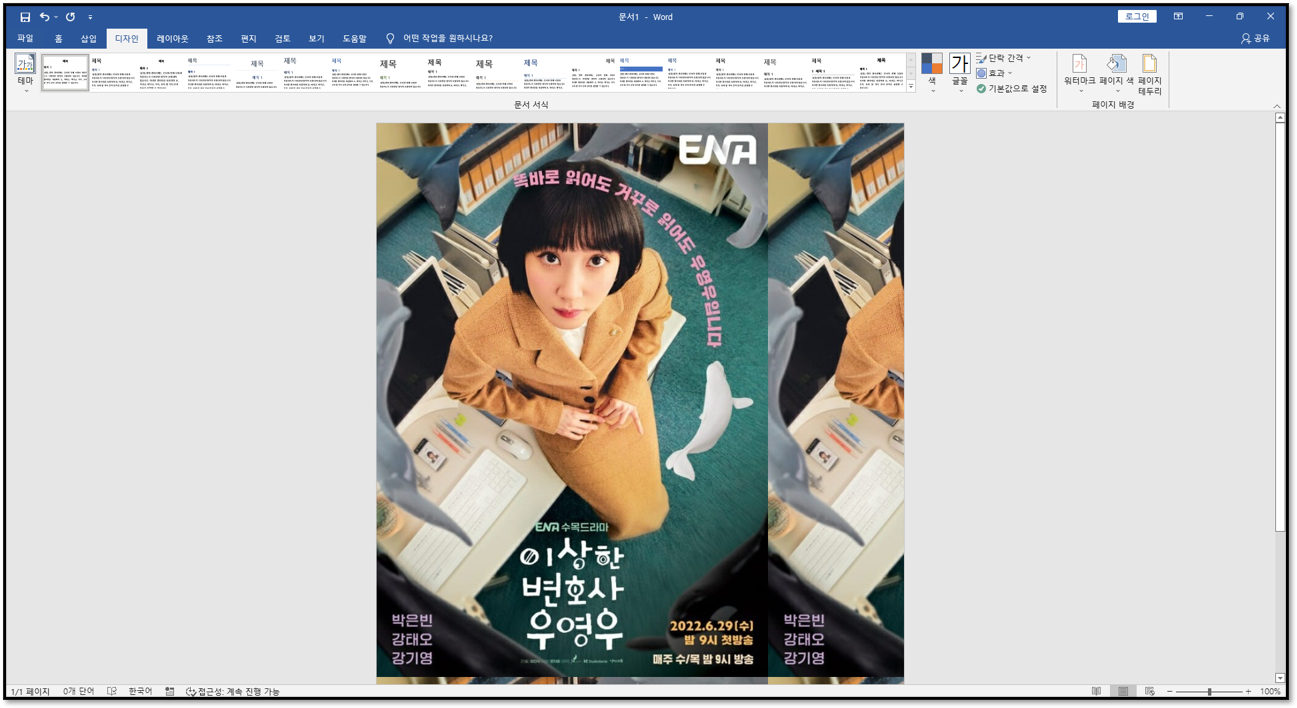
Task: Click 기본값으로 설정 (Set as Default)
Action: [1011, 89]
